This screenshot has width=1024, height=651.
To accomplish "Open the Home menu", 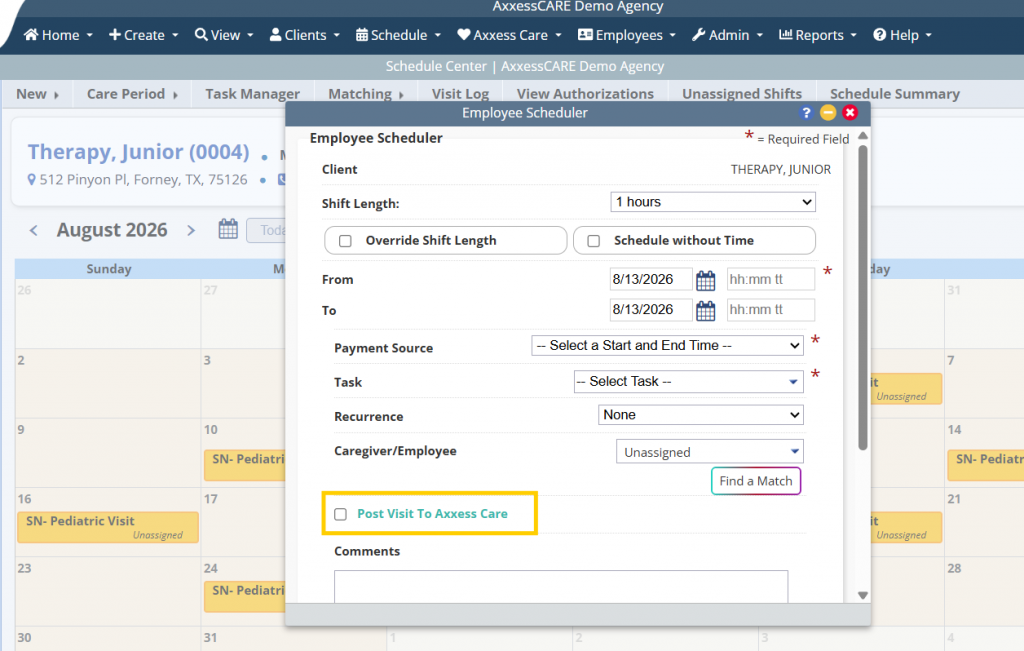I will (58, 35).
